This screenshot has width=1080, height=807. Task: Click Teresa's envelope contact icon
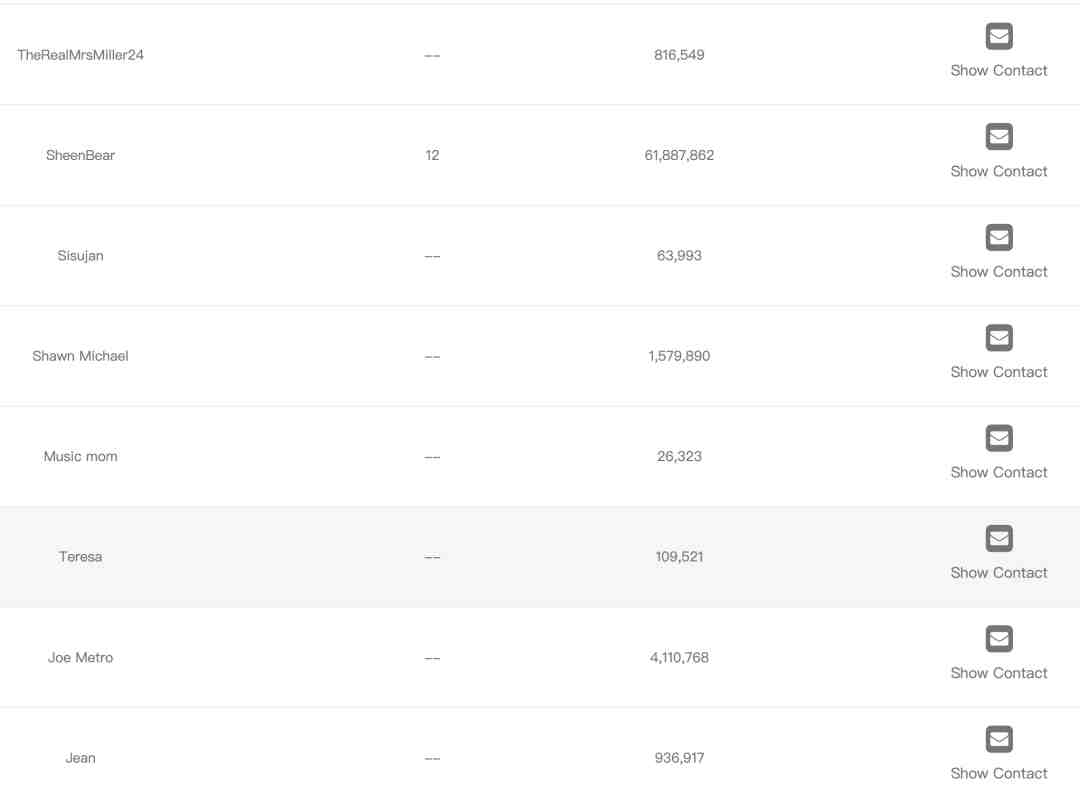[x=999, y=539]
